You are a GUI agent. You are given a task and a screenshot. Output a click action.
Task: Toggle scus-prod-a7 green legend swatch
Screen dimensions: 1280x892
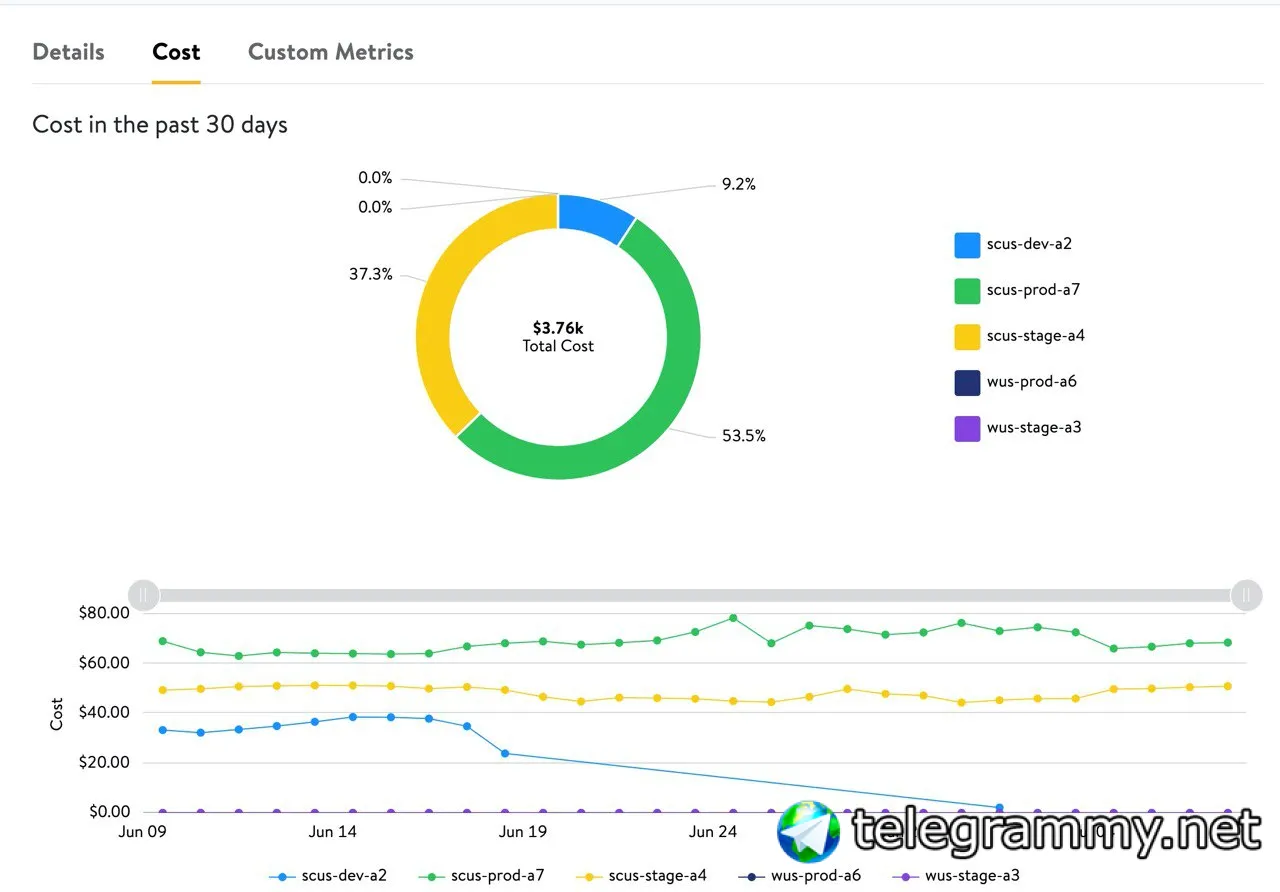[967, 291]
